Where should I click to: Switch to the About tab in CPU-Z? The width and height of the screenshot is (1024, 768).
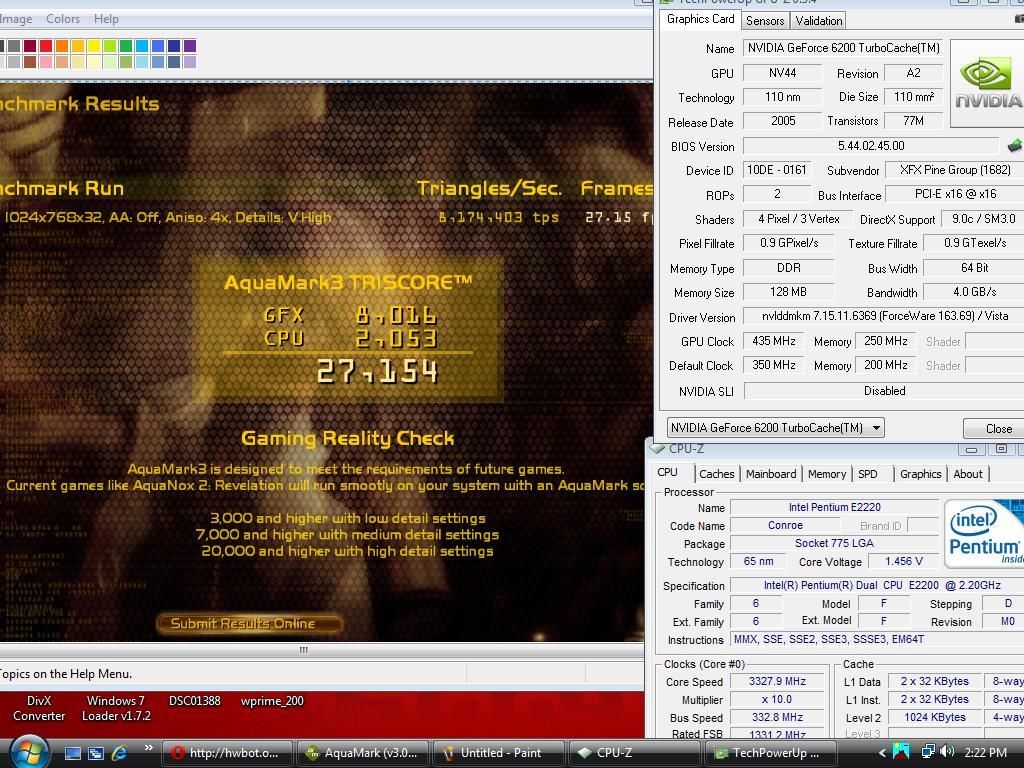968,474
